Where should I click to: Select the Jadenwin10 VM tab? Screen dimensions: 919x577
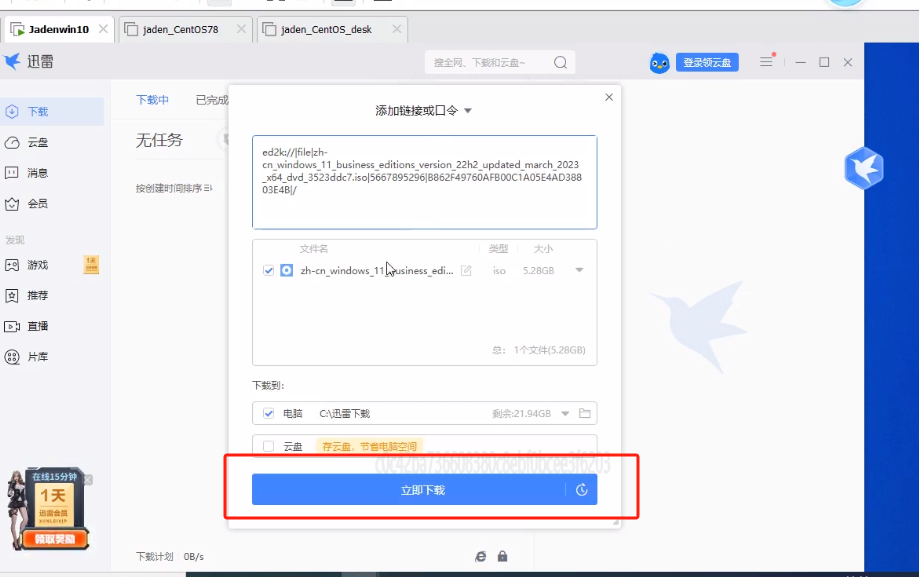coord(59,29)
